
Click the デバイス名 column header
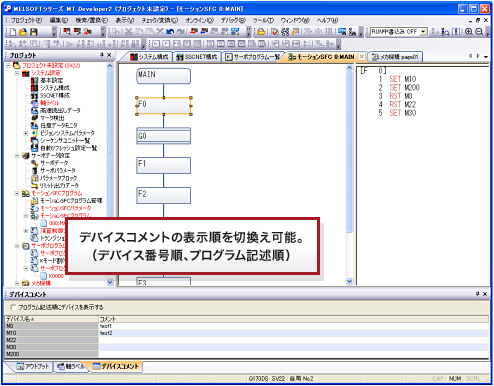coord(51,319)
